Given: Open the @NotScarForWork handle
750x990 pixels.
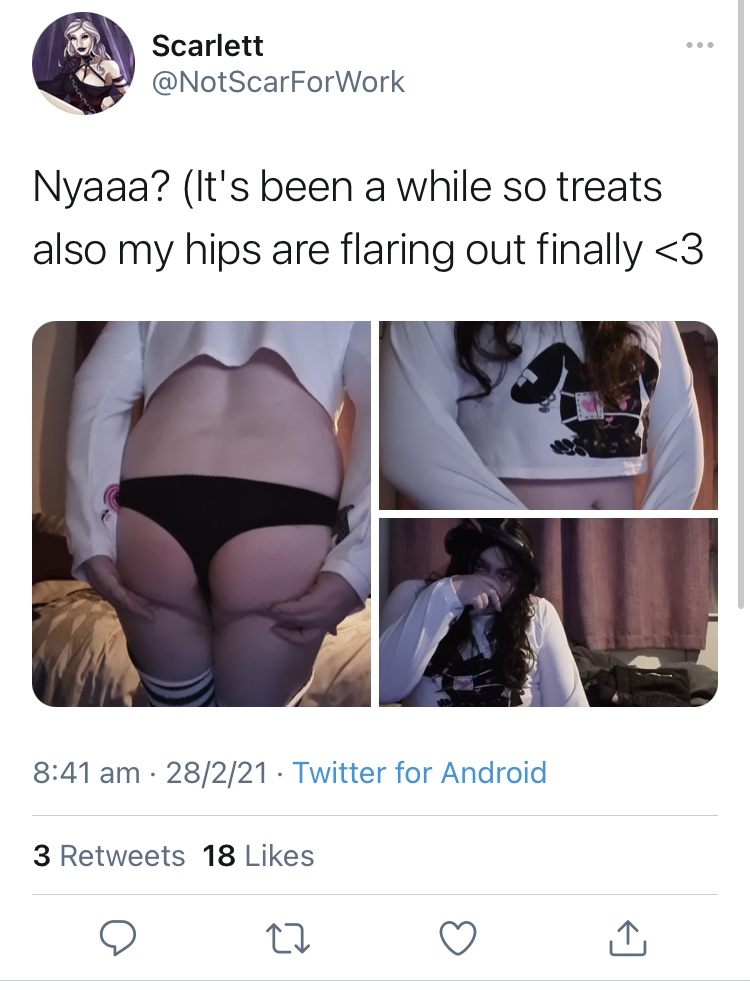Looking at the screenshot, I should click(278, 82).
